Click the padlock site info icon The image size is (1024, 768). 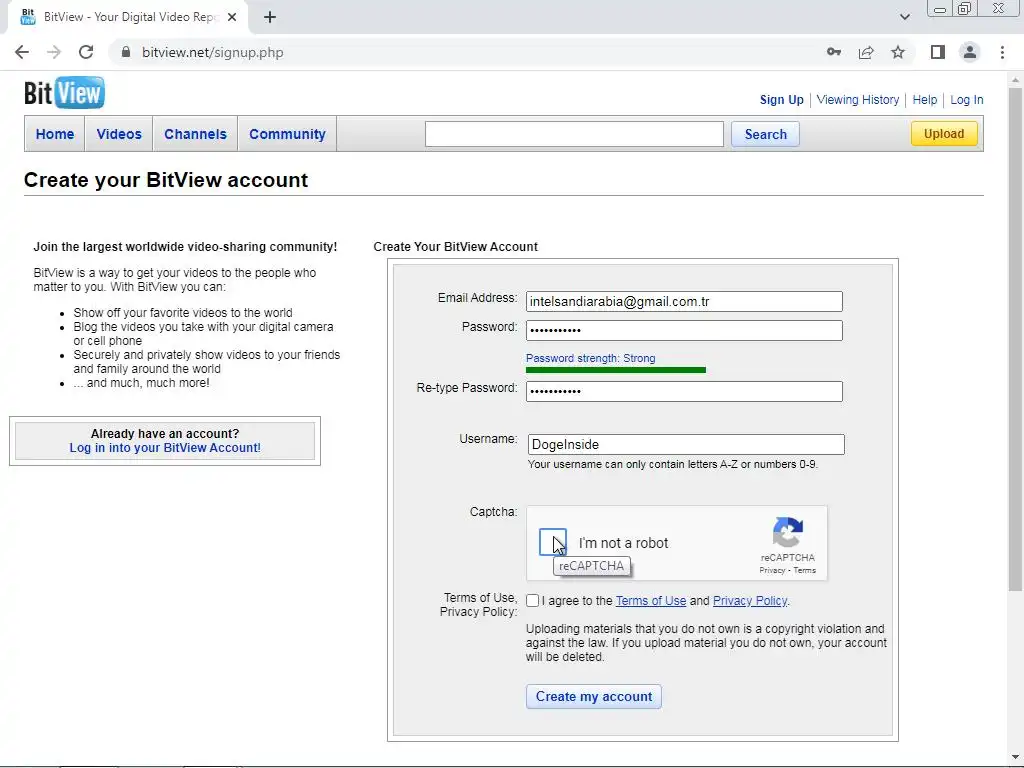coord(126,52)
